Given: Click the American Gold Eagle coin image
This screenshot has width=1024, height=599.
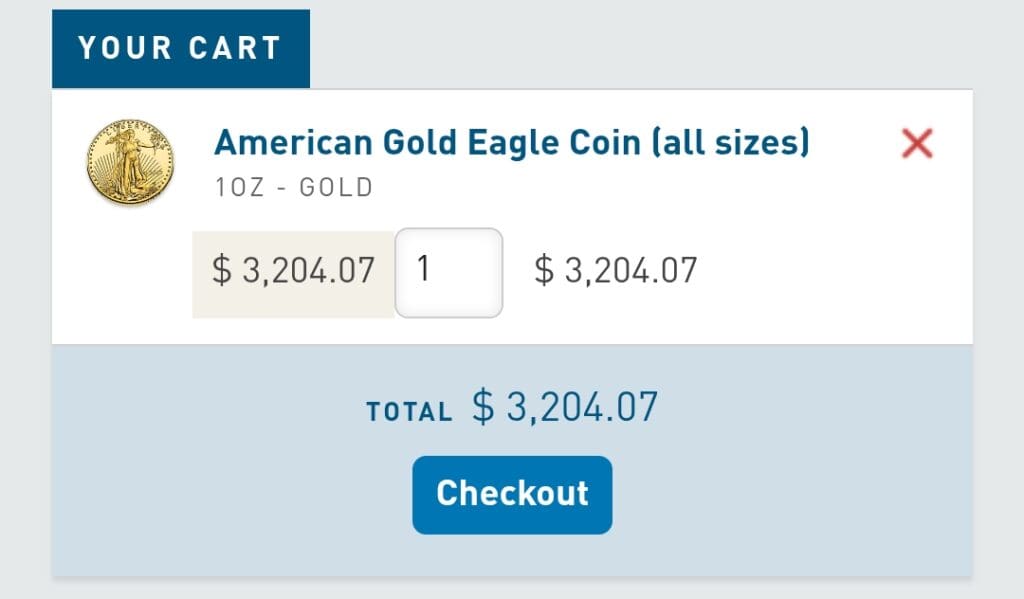Looking at the screenshot, I should (x=130, y=162).
